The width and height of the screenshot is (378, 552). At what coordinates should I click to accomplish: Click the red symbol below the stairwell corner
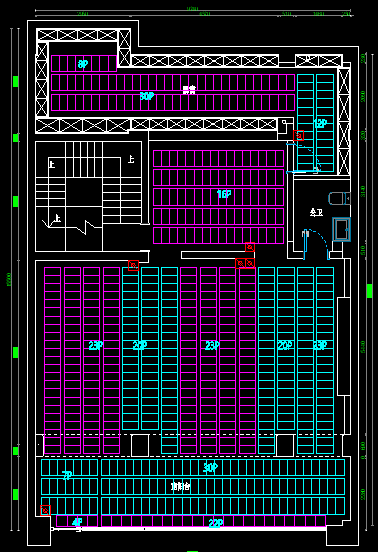pyautogui.click(x=133, y=265)
